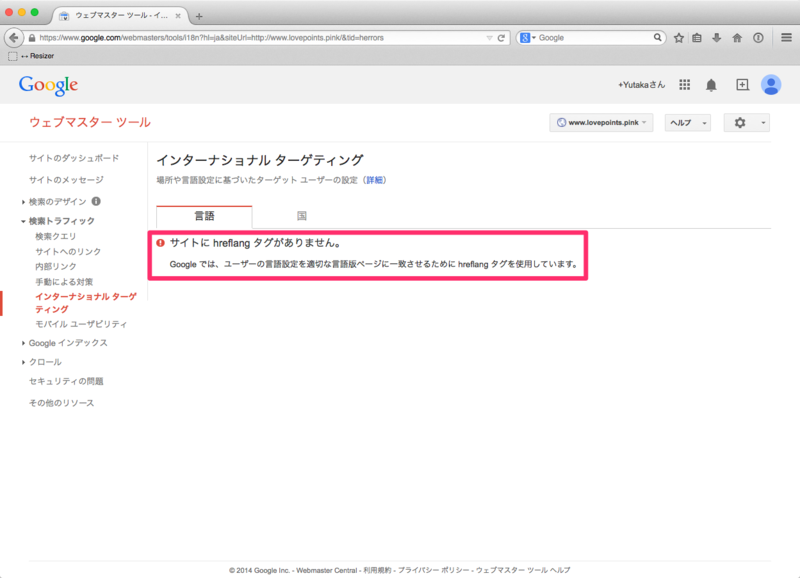Click the browser back arrow button

(14, 38)
